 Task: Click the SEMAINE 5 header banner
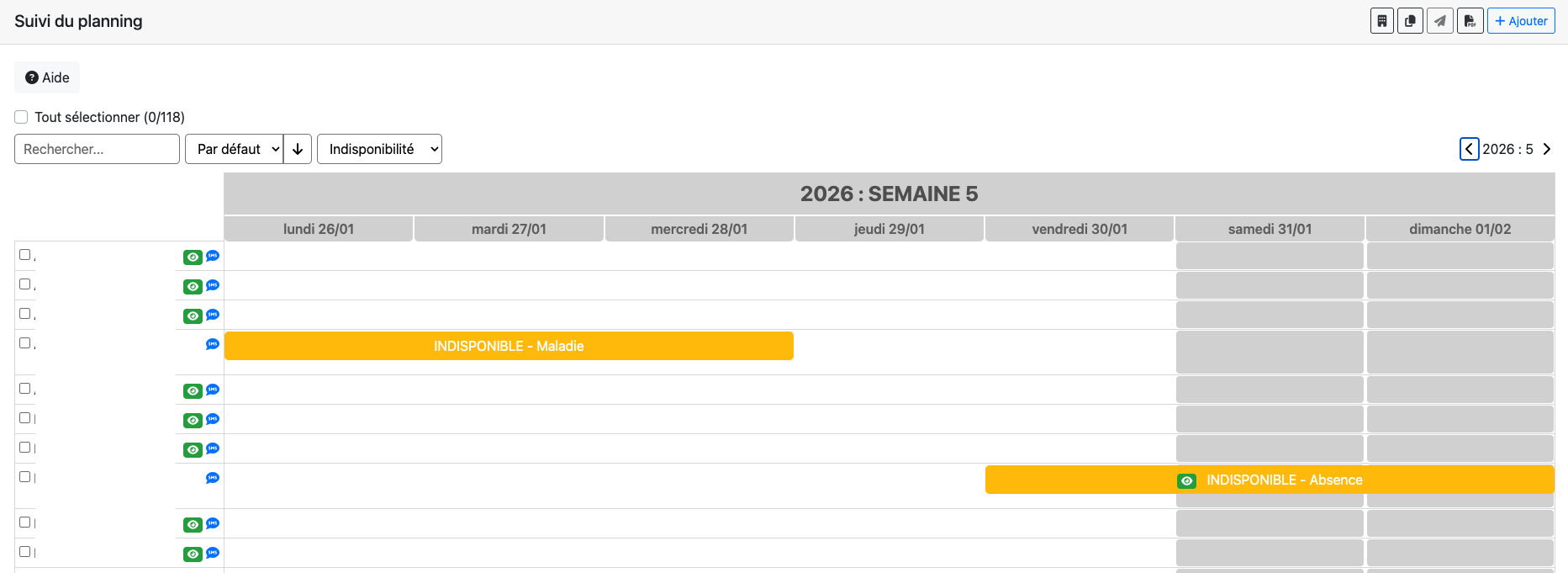[889, 194]
